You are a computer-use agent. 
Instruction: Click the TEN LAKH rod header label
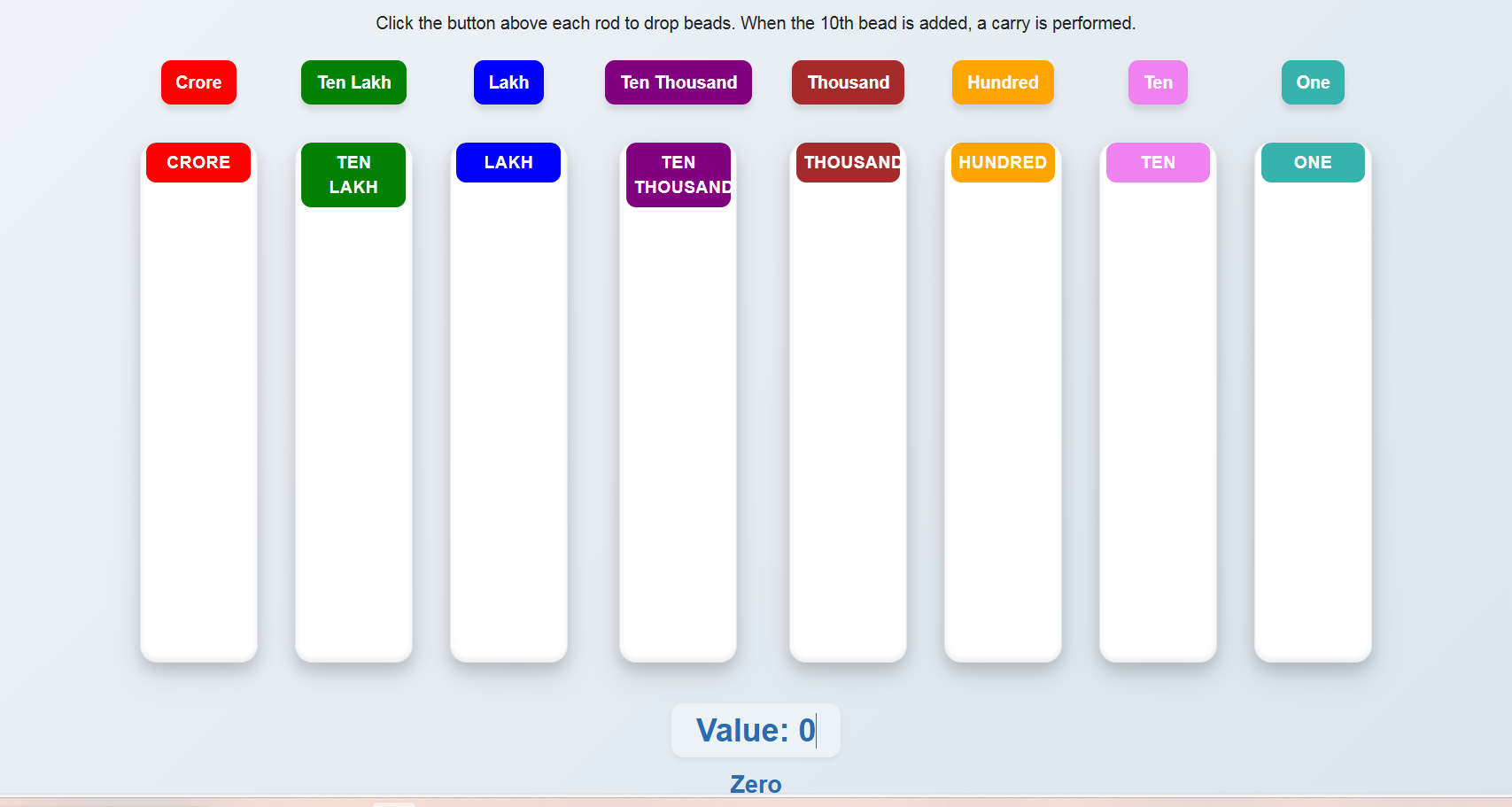[353, 175]
